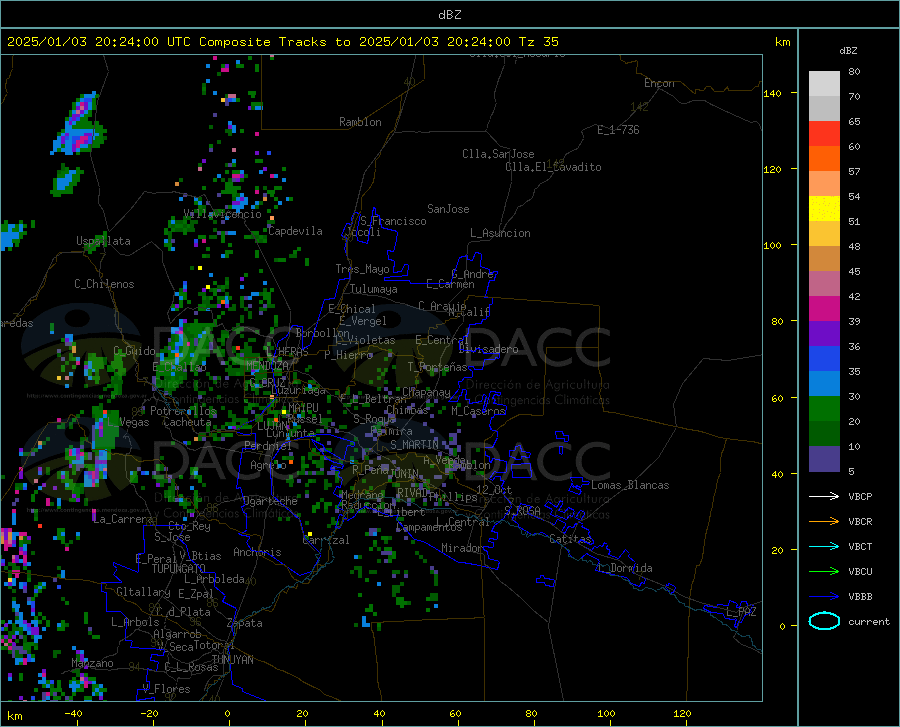This screenshot has height=727, width=900.
Task: Click the 'current' legend label text
Action: 869,621
